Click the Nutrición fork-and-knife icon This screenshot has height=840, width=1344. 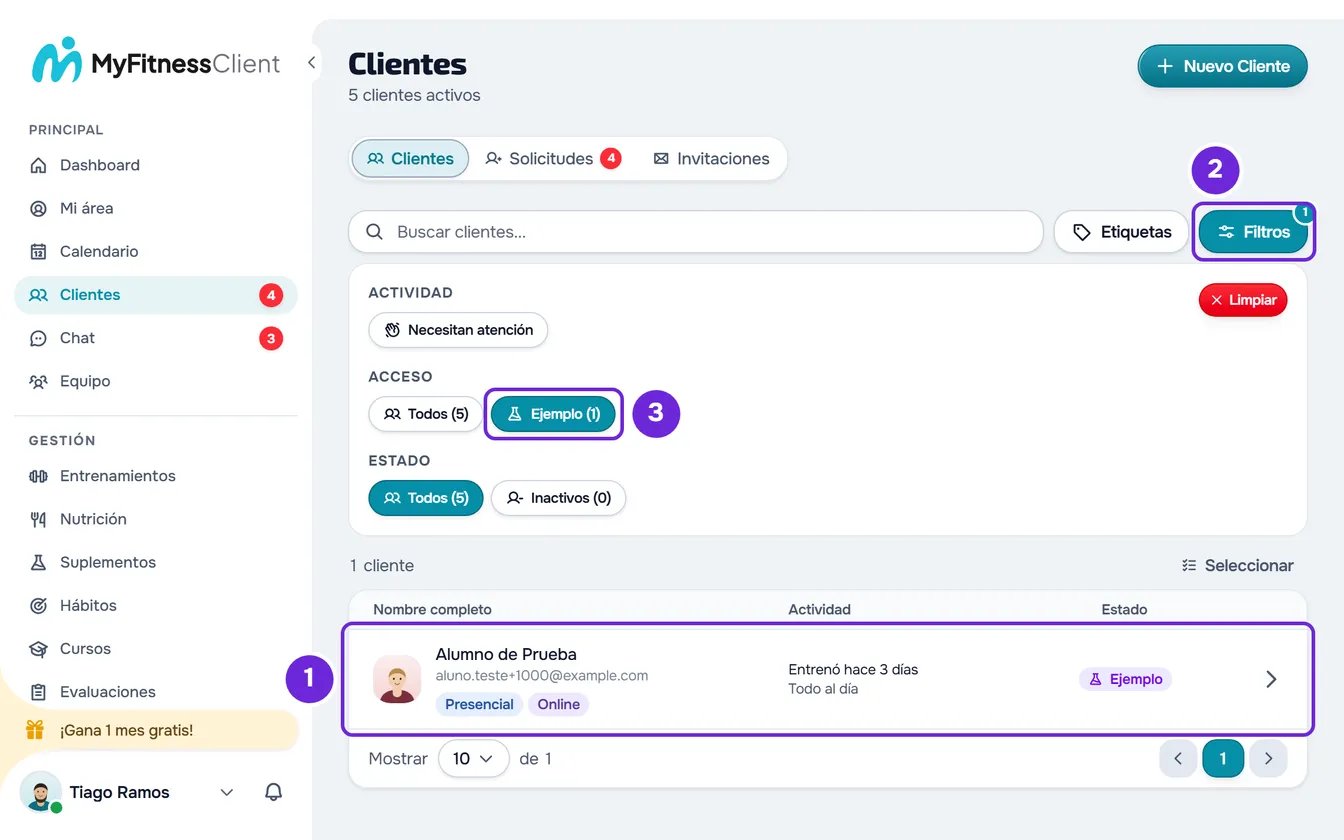(38, 519)
